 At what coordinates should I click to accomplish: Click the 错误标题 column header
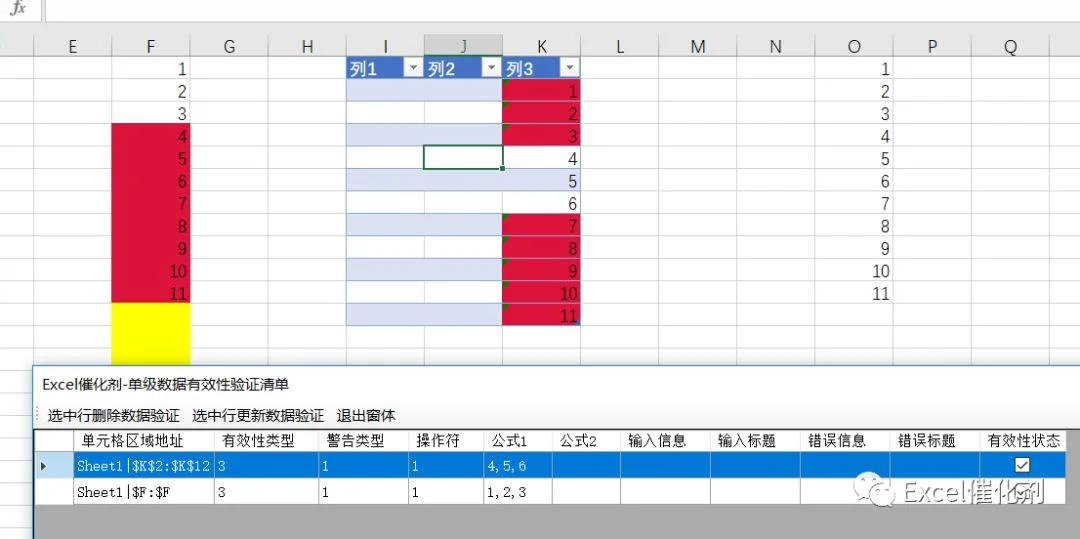click(935, 441)
